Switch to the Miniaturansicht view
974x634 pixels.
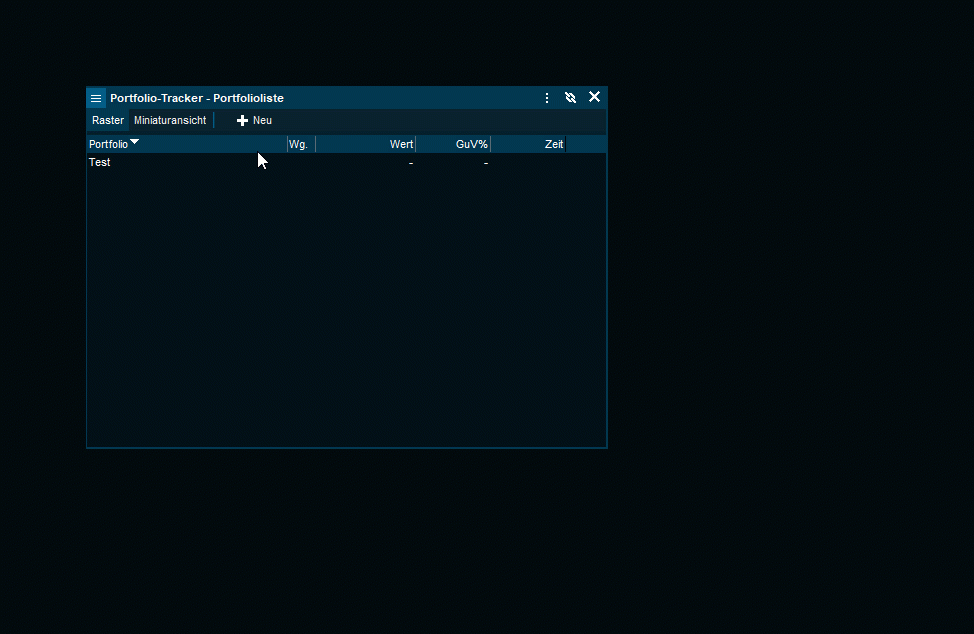[x=170, y=120]
